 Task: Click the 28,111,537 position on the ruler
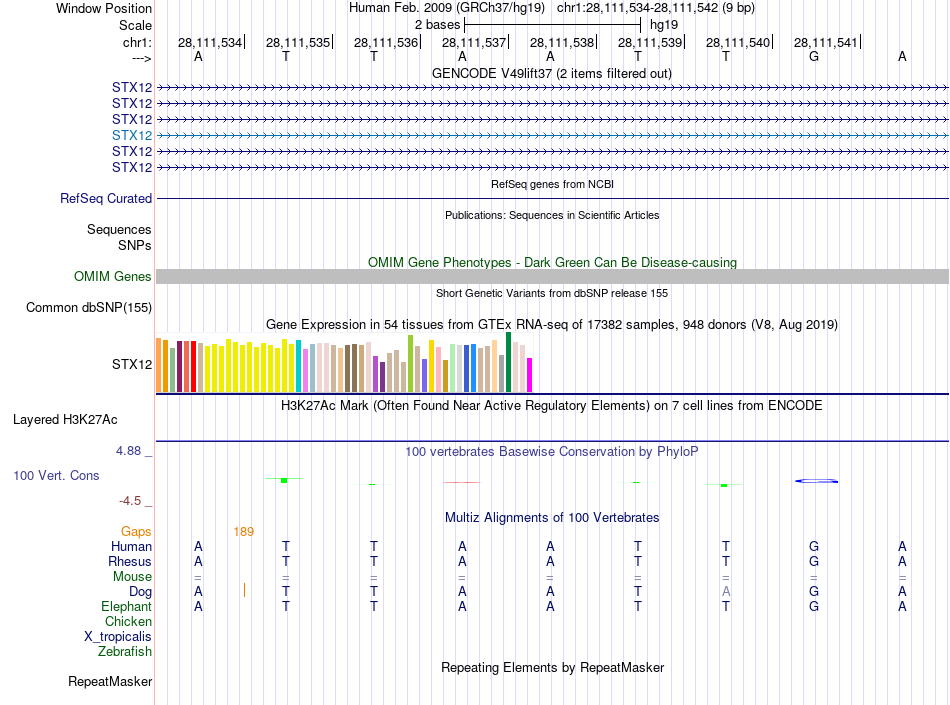pos(474,43)
